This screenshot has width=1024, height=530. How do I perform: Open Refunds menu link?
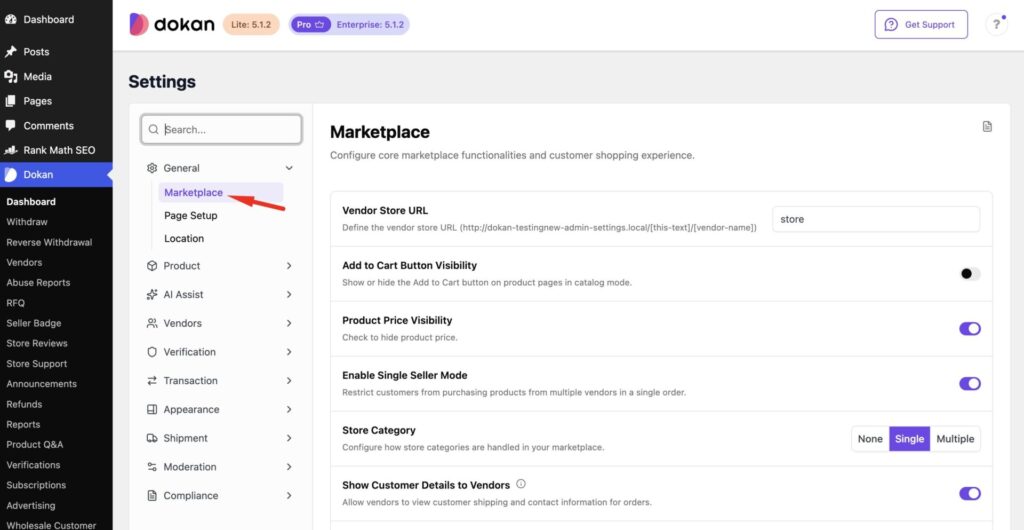click(x=24, y=404)
